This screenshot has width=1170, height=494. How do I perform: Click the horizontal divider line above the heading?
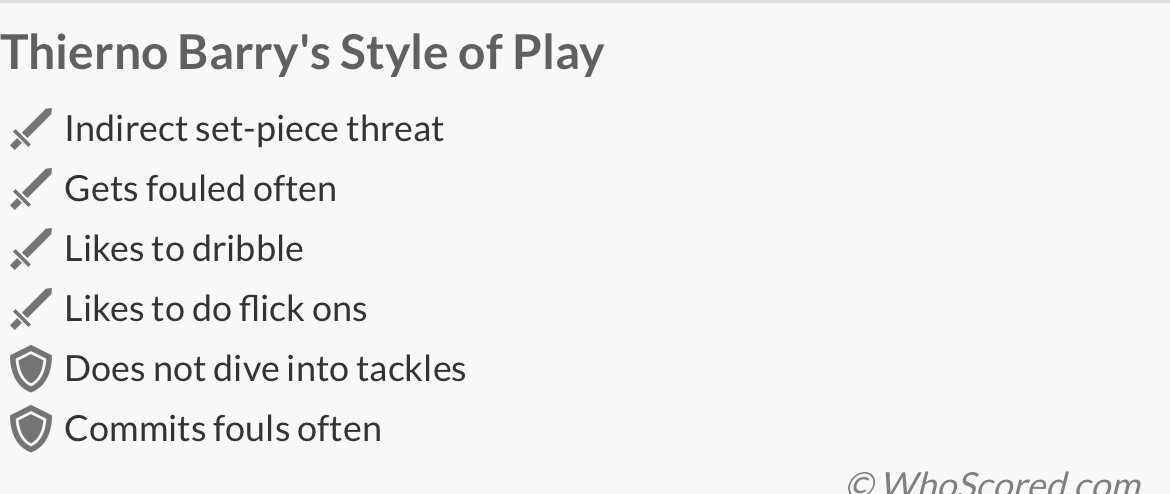[585, 2]
